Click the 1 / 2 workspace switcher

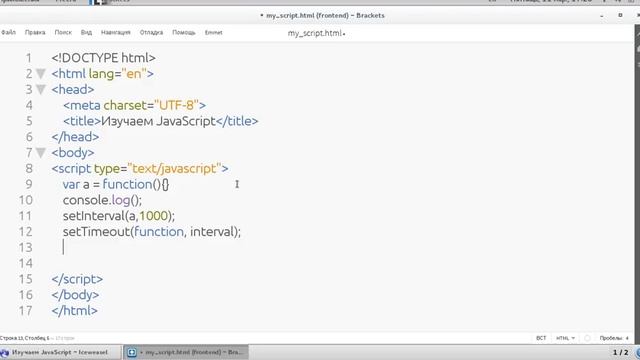[620, 352]
